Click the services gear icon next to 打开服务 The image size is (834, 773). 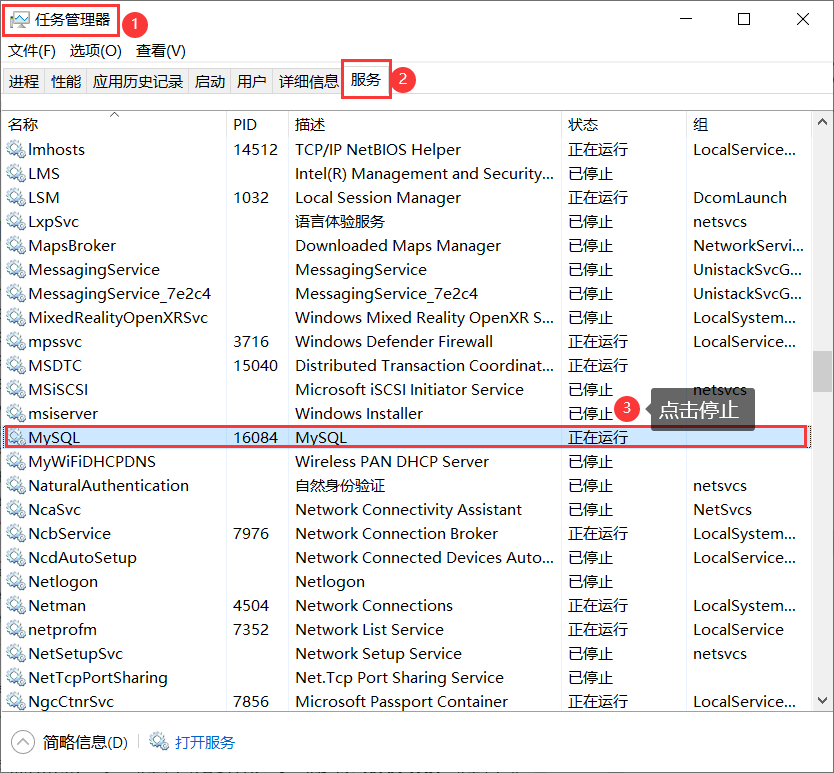[159, 742]
